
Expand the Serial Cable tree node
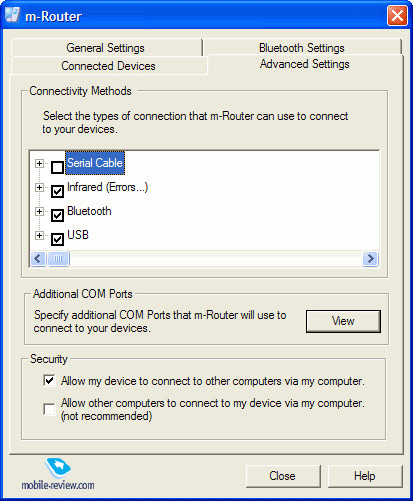[39, 163]
